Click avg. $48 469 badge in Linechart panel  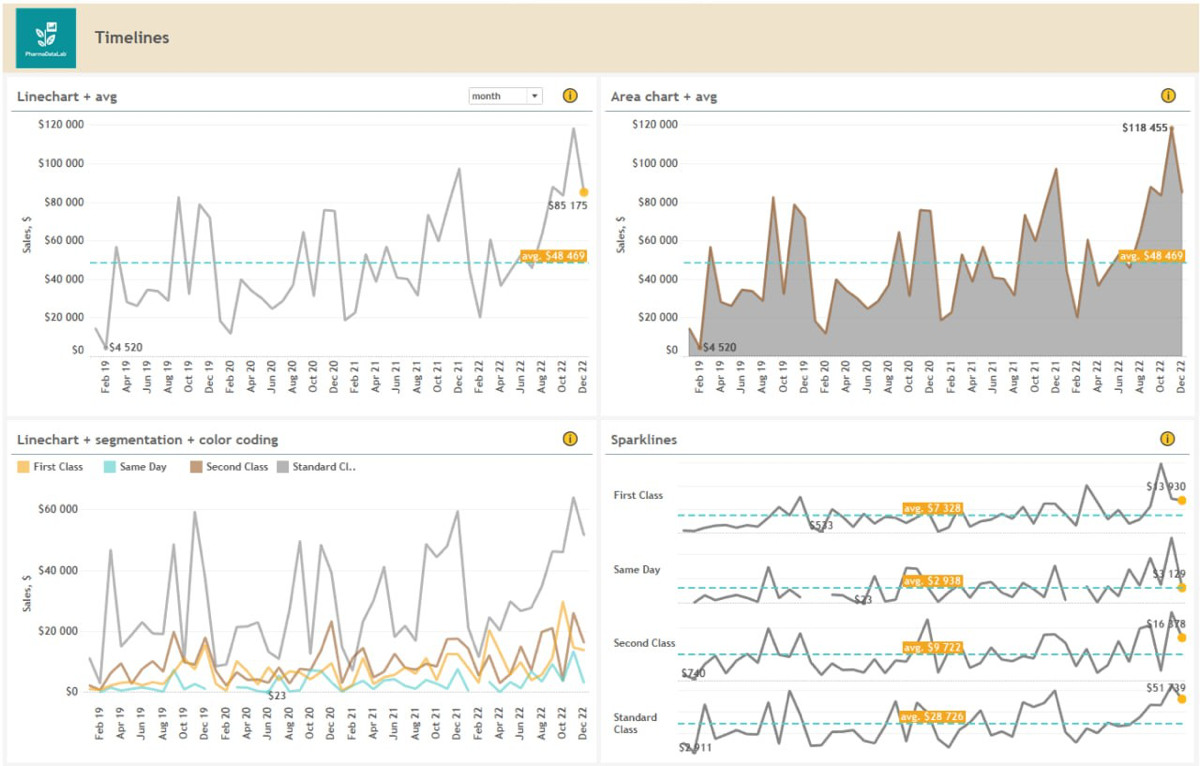click(x=554, y=256)
